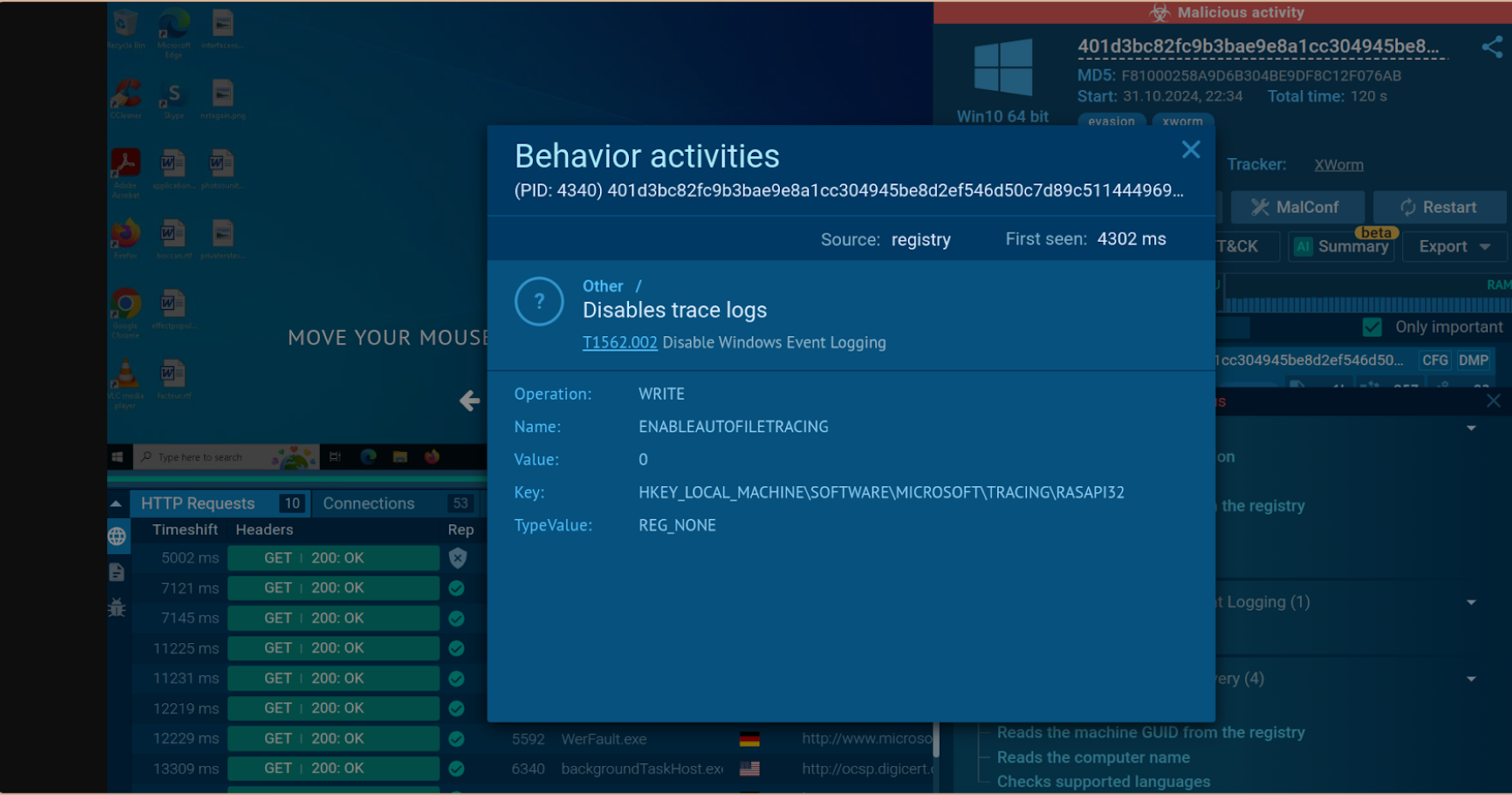Collapse the network panel with up arrow

pyautogui.click(x=116, y=503)
